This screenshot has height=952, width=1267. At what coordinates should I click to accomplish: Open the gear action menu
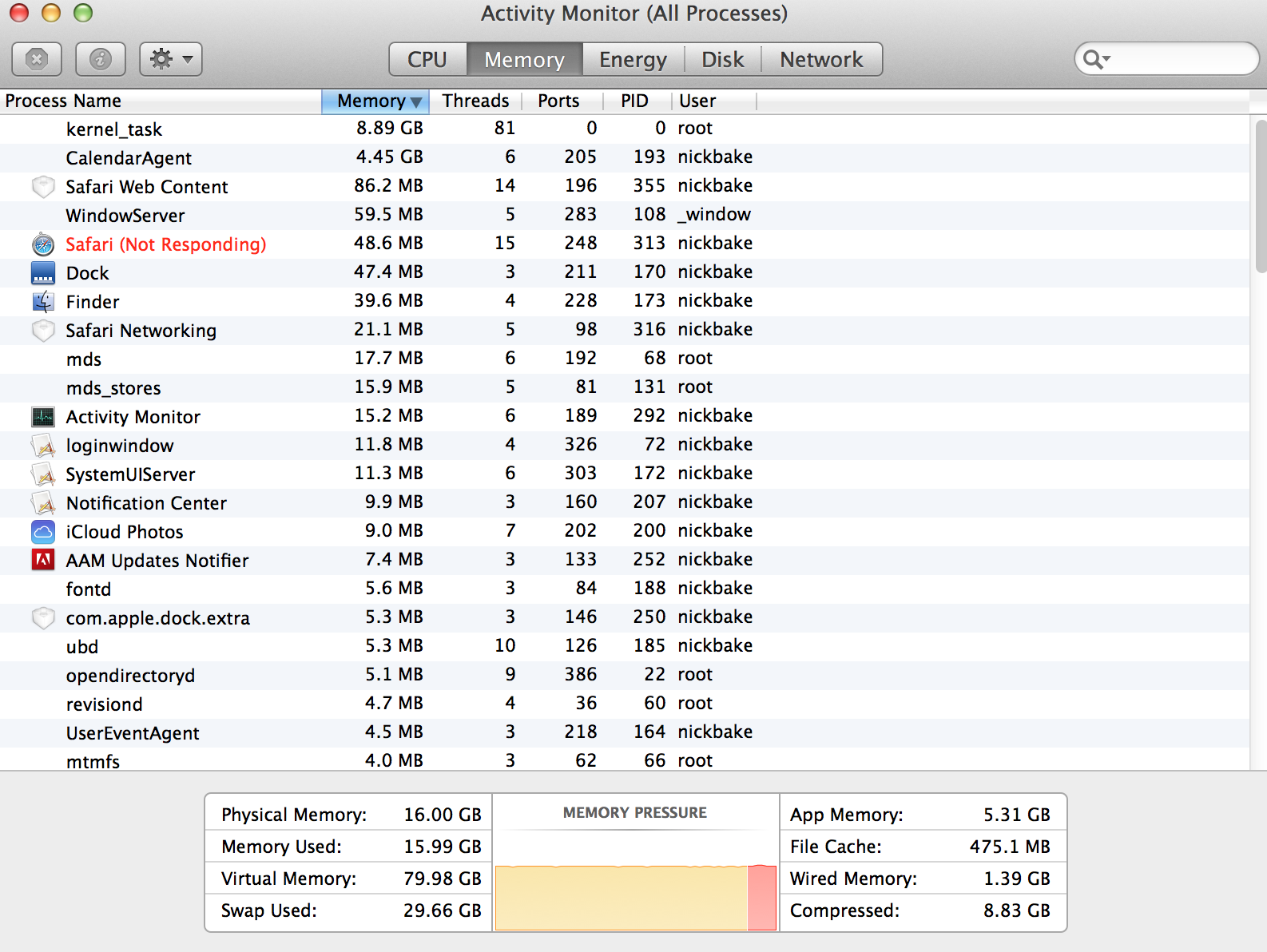pyautogui.click(x=171, y=59)
